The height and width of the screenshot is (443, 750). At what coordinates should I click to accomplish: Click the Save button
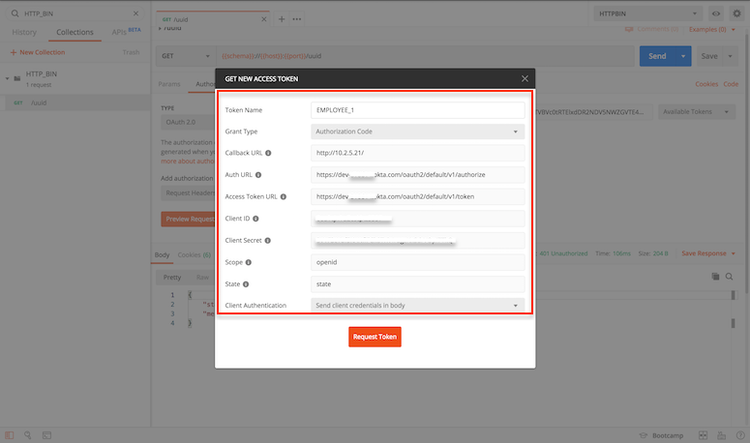click(x=709, y=56)
